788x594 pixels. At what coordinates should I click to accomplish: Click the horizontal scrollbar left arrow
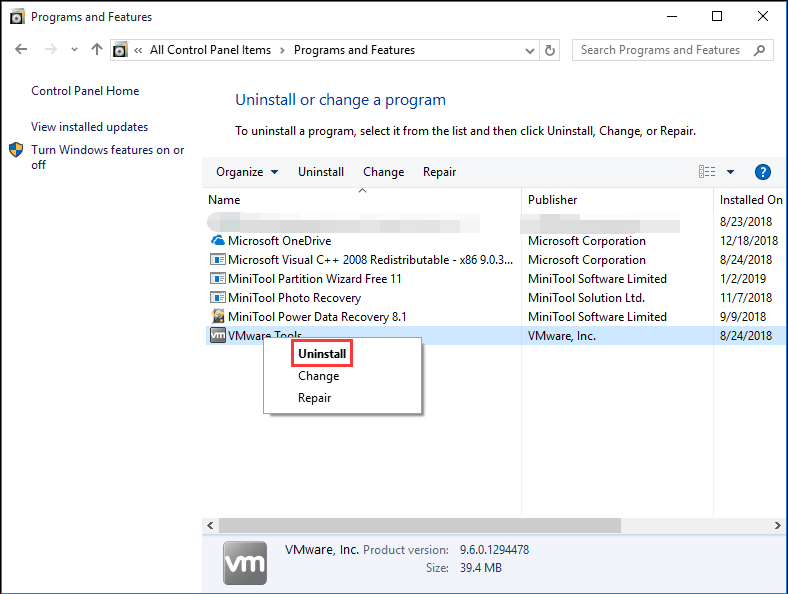click(x=210, y=525)
